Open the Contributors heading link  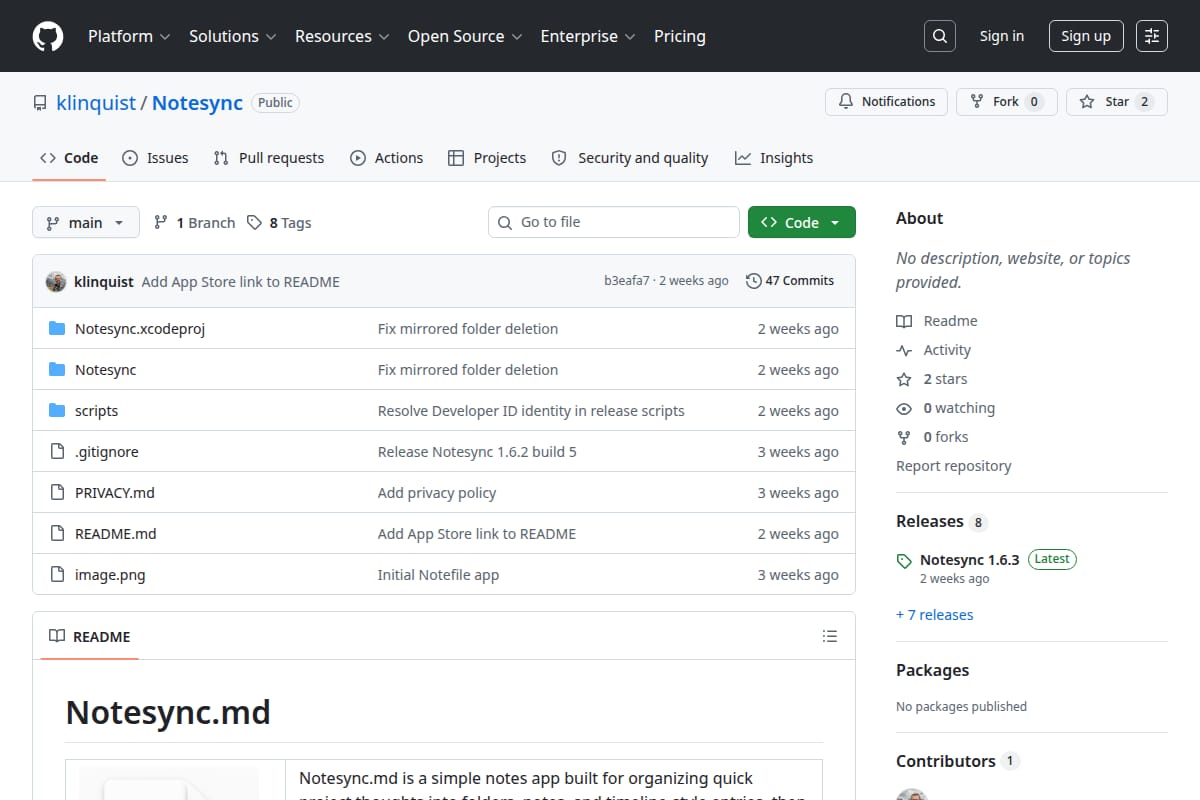(x=957, y=761)
